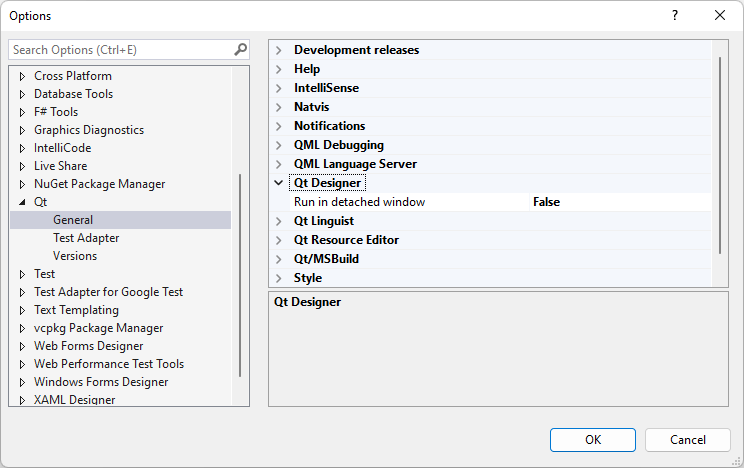Expand Graphics Diagnostics node arrow

click(22, 130)
